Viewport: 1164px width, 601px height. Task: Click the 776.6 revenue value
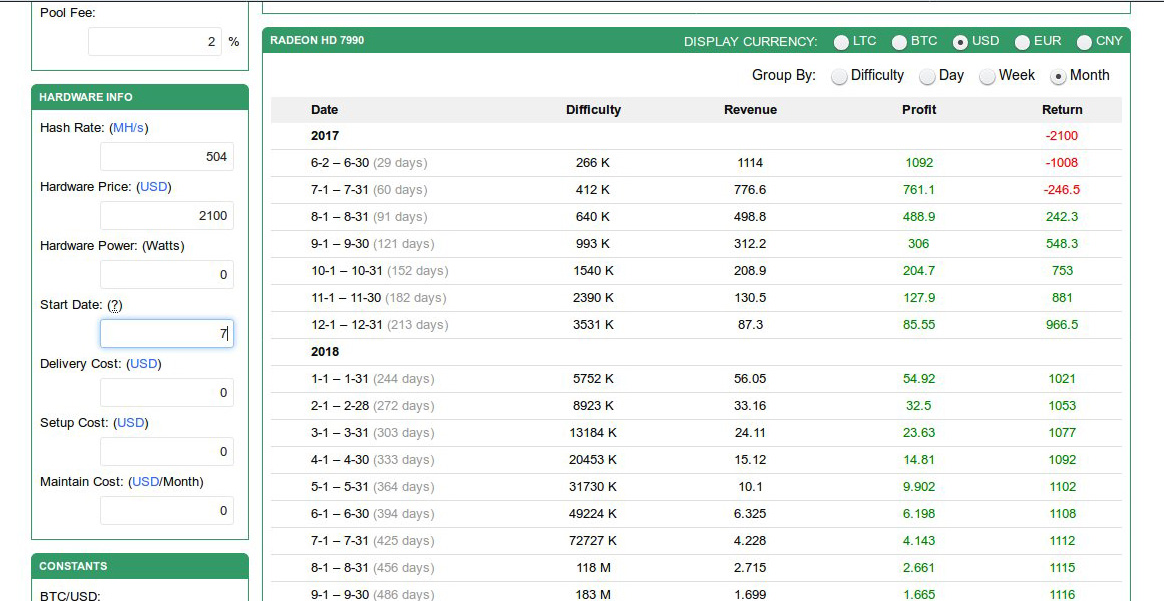750,190
